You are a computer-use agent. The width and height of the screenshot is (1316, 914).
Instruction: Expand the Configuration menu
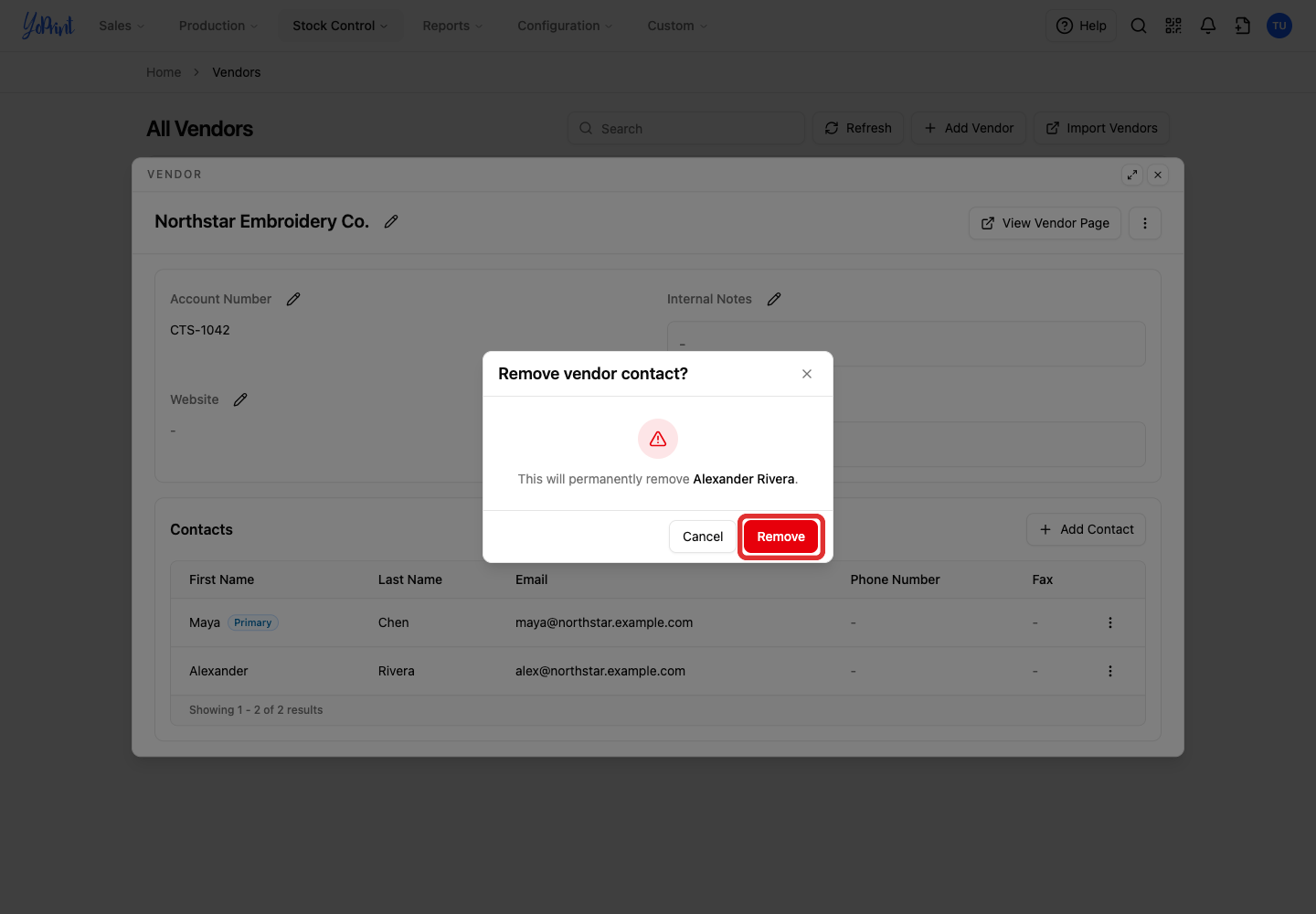click(x=565, y=26)
